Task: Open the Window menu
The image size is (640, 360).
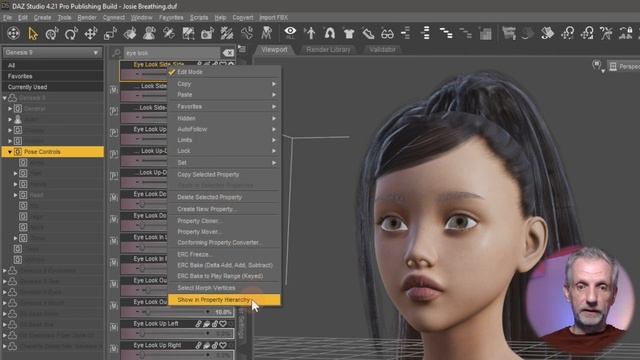Action: (x=142, y=18)
